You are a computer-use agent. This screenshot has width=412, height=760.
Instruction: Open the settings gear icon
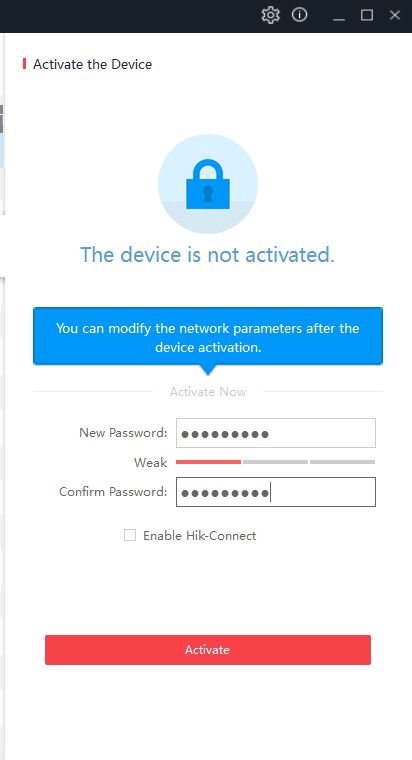click(x=270, y=16)
